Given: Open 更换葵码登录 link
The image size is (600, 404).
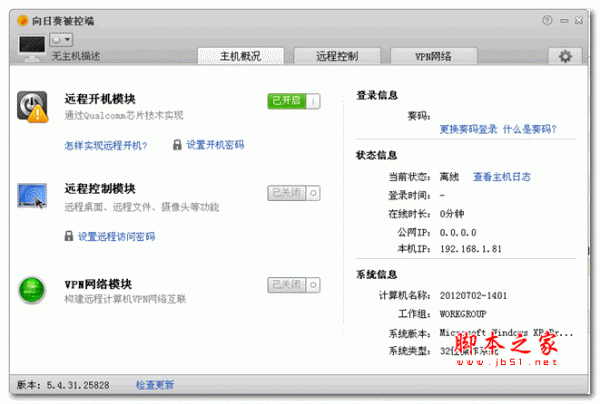Looking at the screenshot, I should coord(468,129).
